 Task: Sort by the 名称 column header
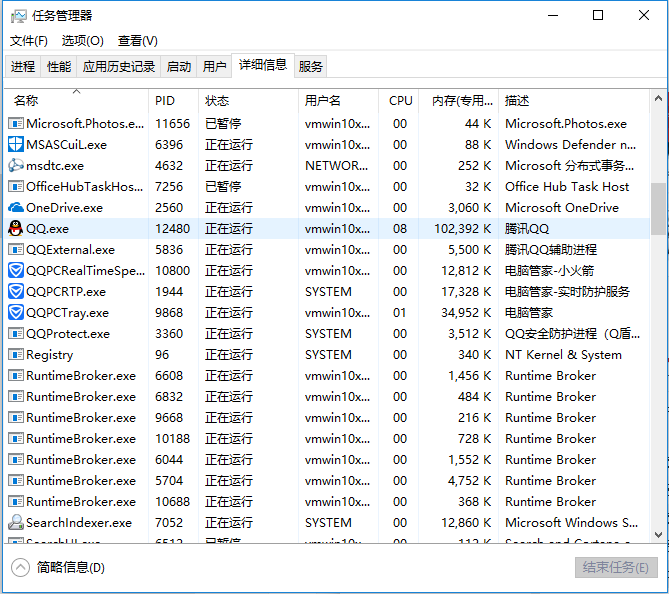[x=77, y=101]
